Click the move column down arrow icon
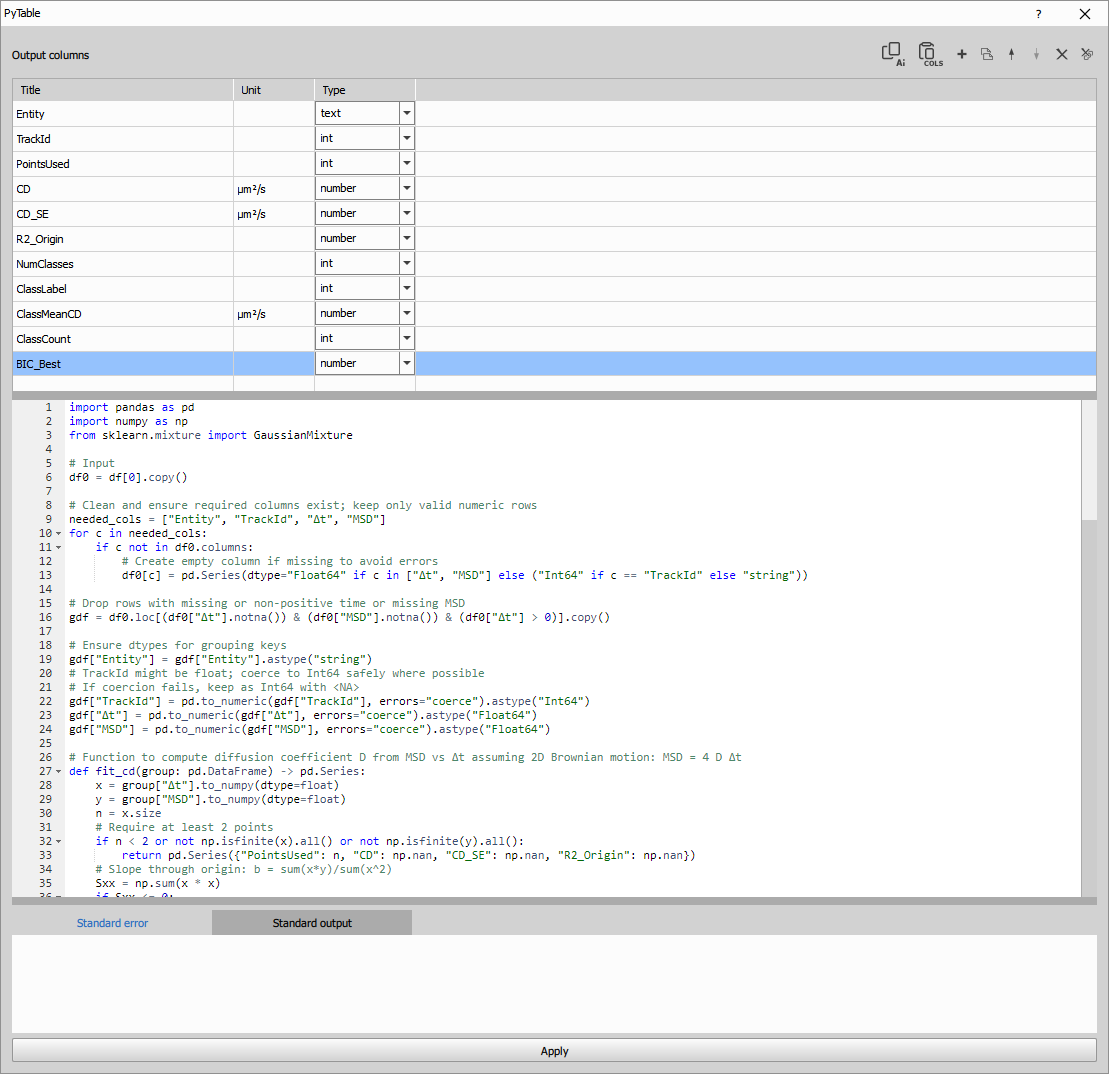The width and height of the screenshot is (1109, 1074). tap(1036, 53)
